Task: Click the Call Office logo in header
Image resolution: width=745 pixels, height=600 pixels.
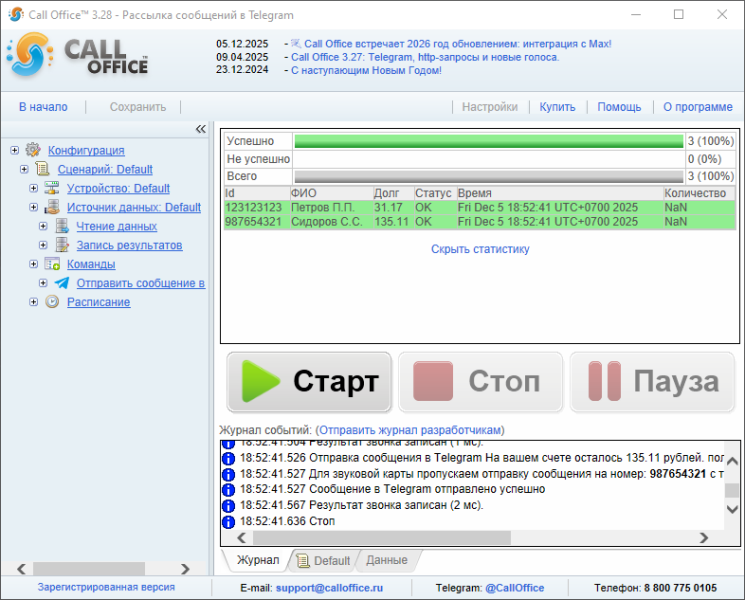Action: coord(77,56)
